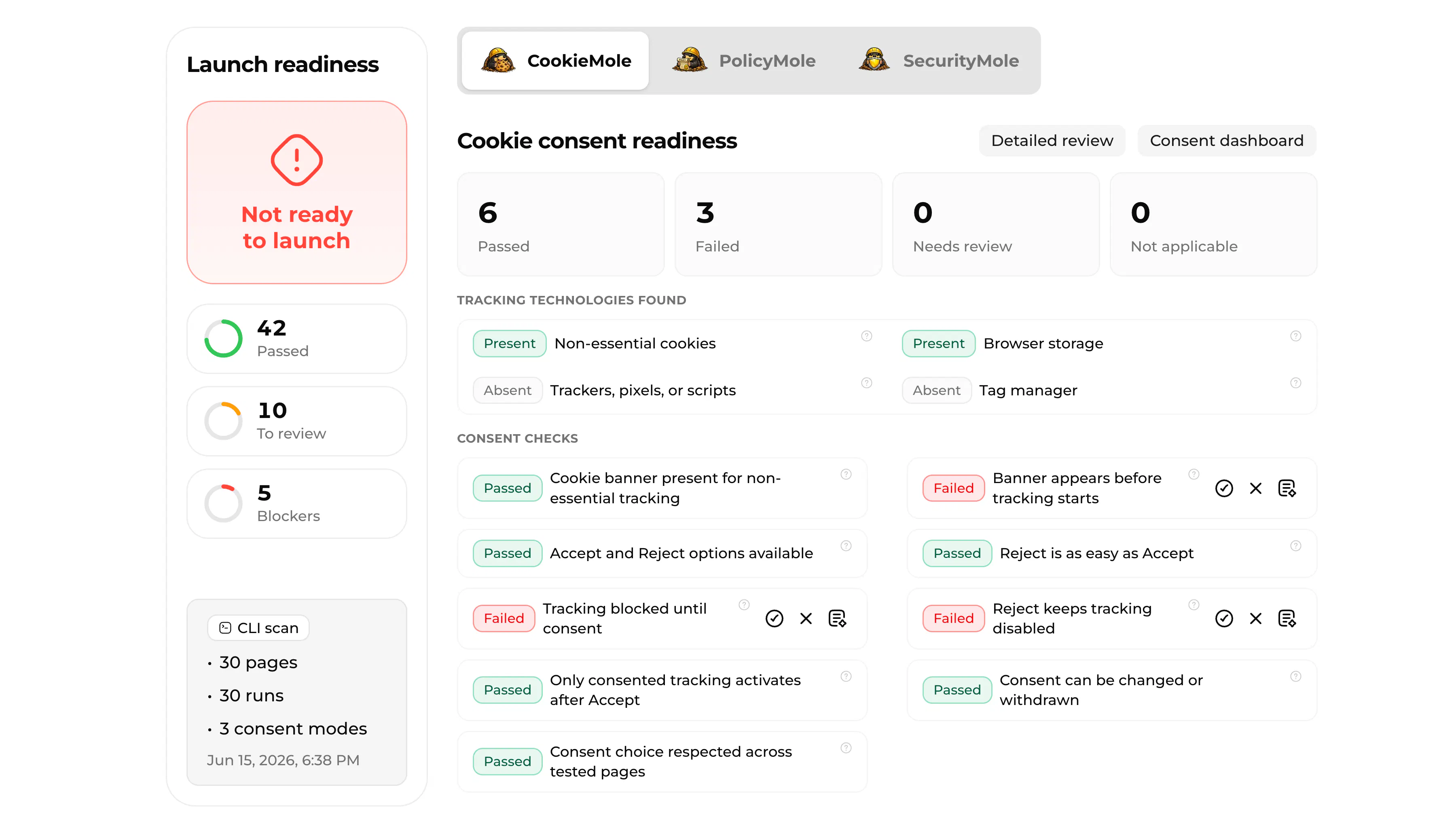The height and width of the screenshot is (819, 1456).
Task: Open help for Only consented tracking activates
Action: point(846,677)
